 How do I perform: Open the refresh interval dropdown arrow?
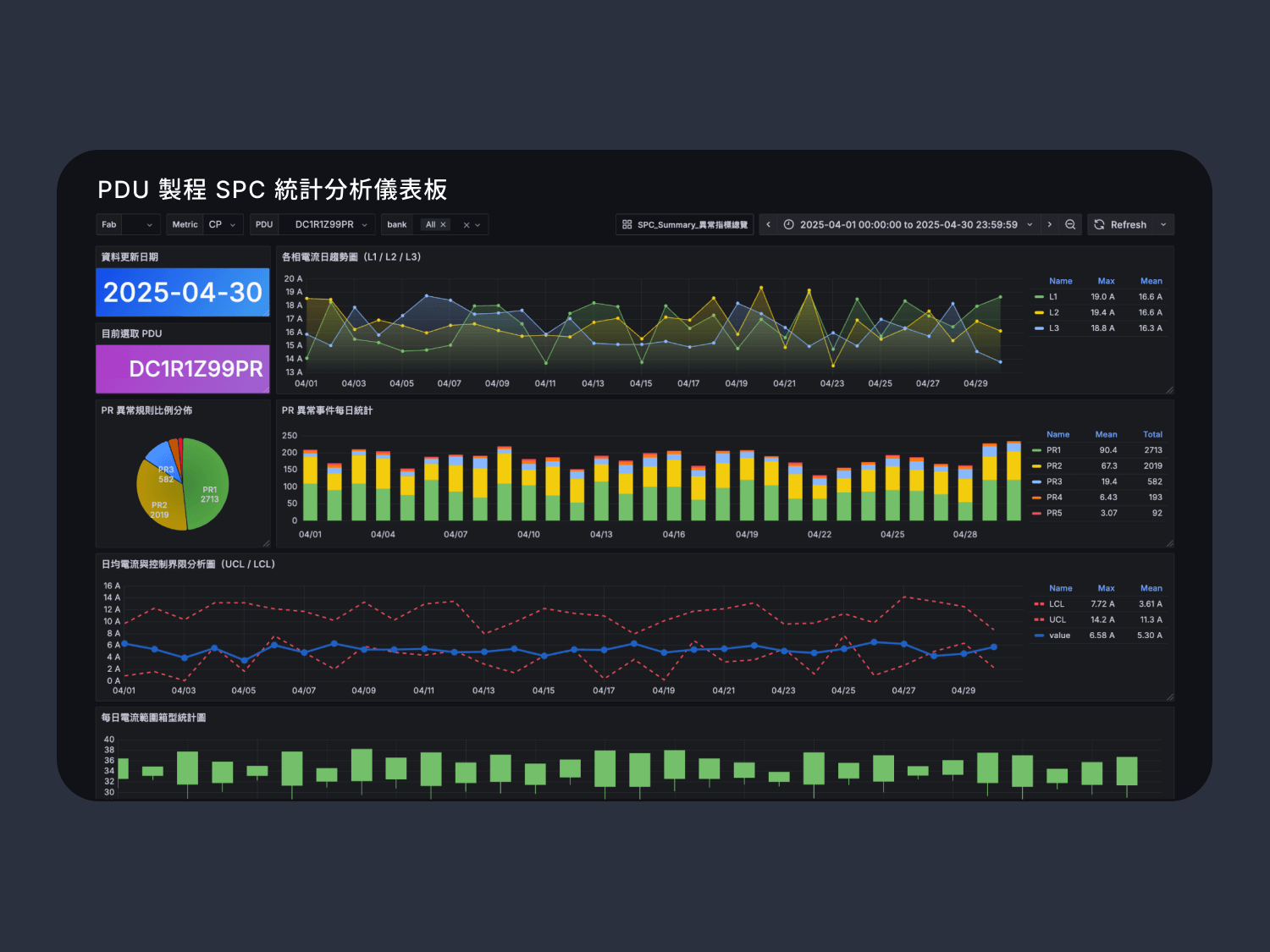[1163, 225]
